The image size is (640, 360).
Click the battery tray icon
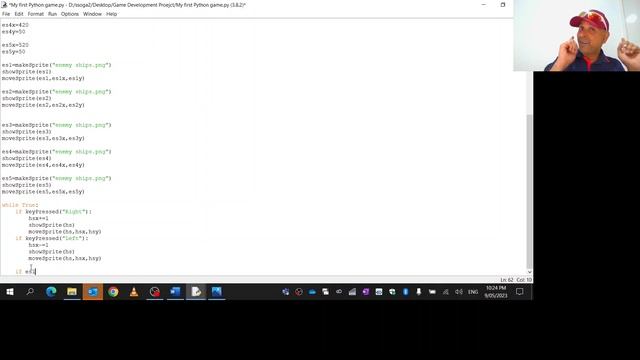(432, 291)
